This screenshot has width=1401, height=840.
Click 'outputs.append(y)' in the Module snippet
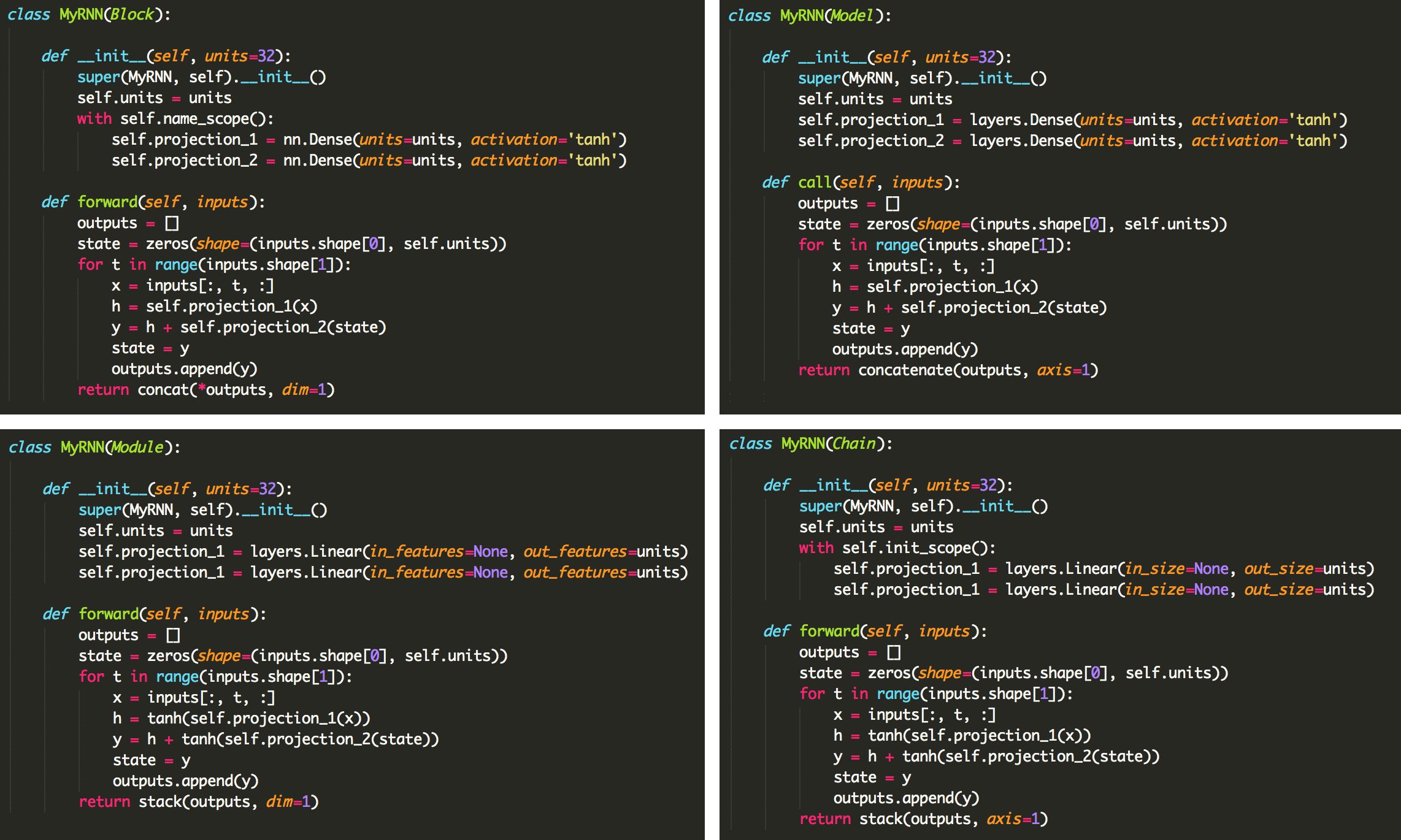tap(186, 781)
